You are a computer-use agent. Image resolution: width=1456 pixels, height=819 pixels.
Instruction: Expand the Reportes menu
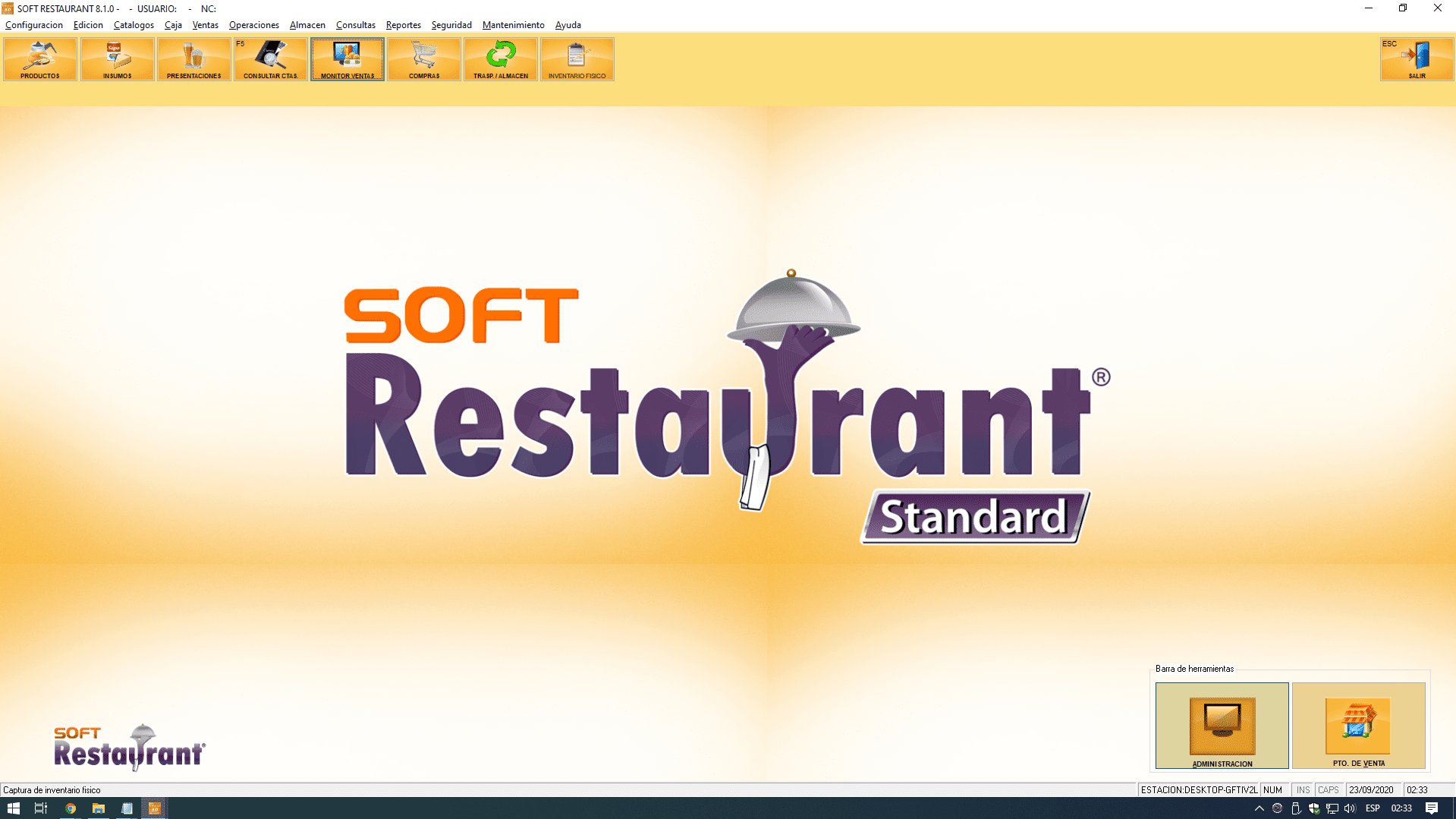pyautogui.click(x=403, y=25)
